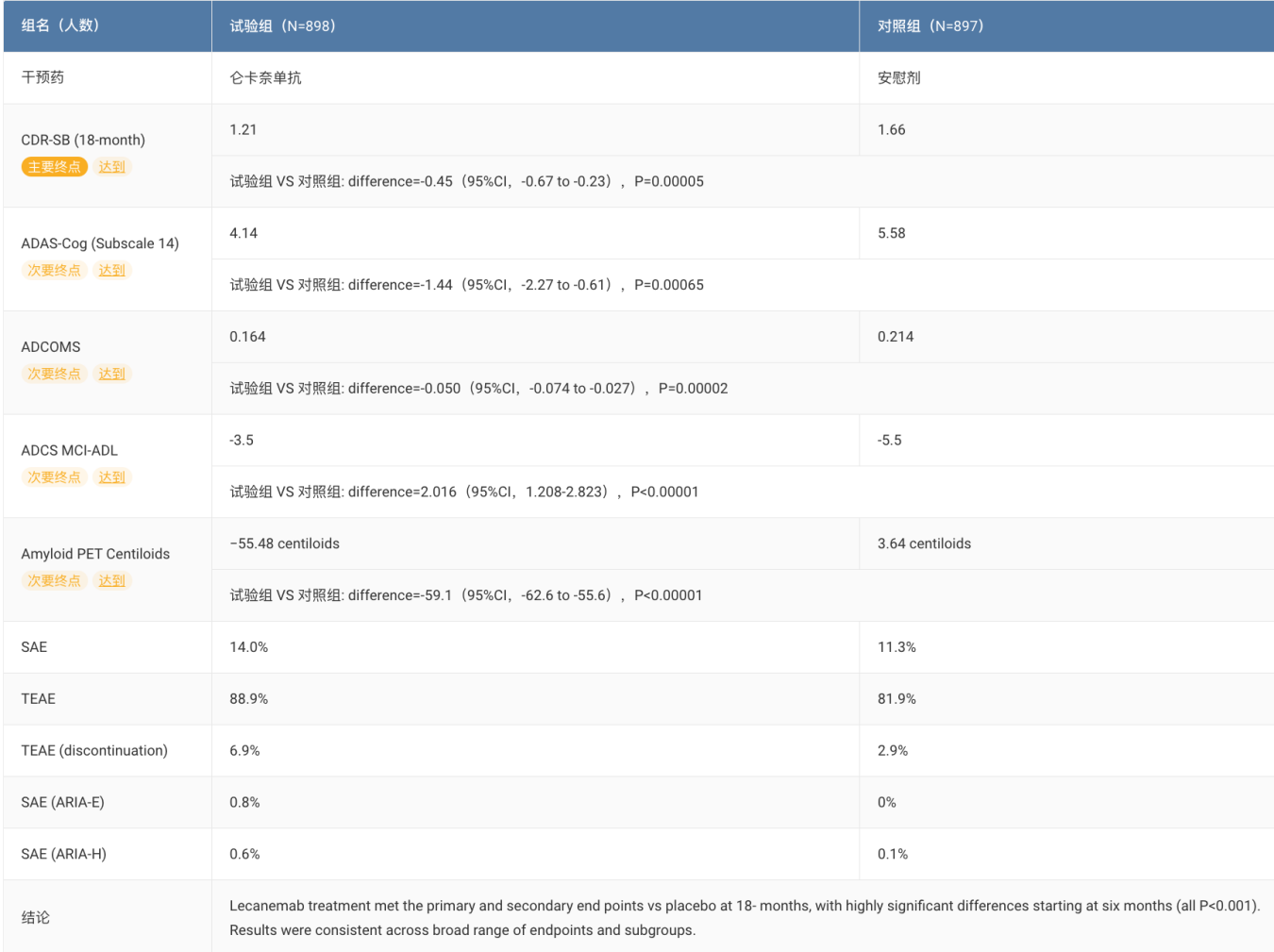
Task: Select the "安慰剂" cell in control column
Action: (x=898, y=78)
